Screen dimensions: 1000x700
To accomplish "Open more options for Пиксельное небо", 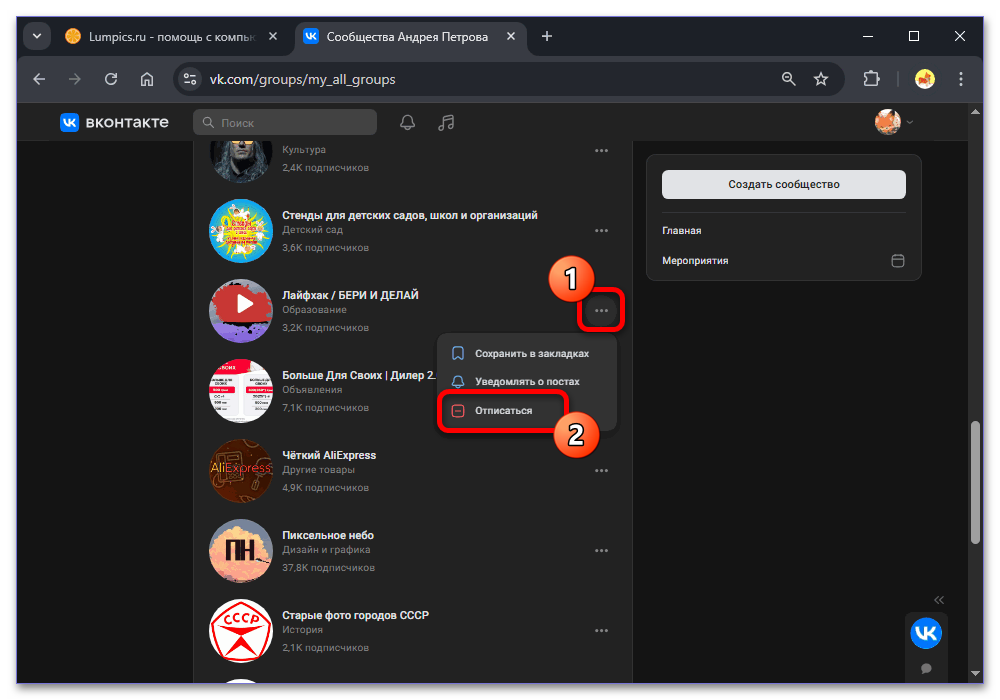I will (x=601, y=551).
